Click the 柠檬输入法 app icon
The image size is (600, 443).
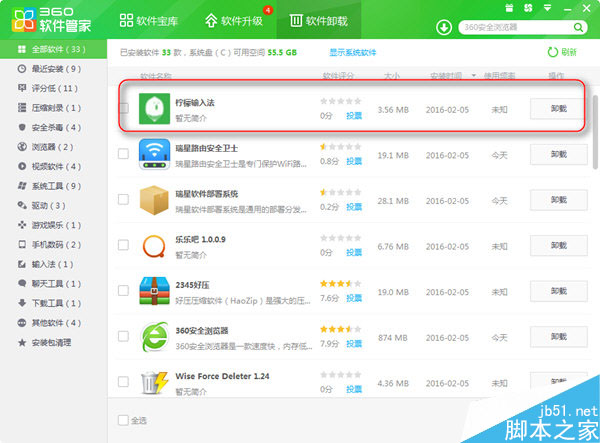154,109
